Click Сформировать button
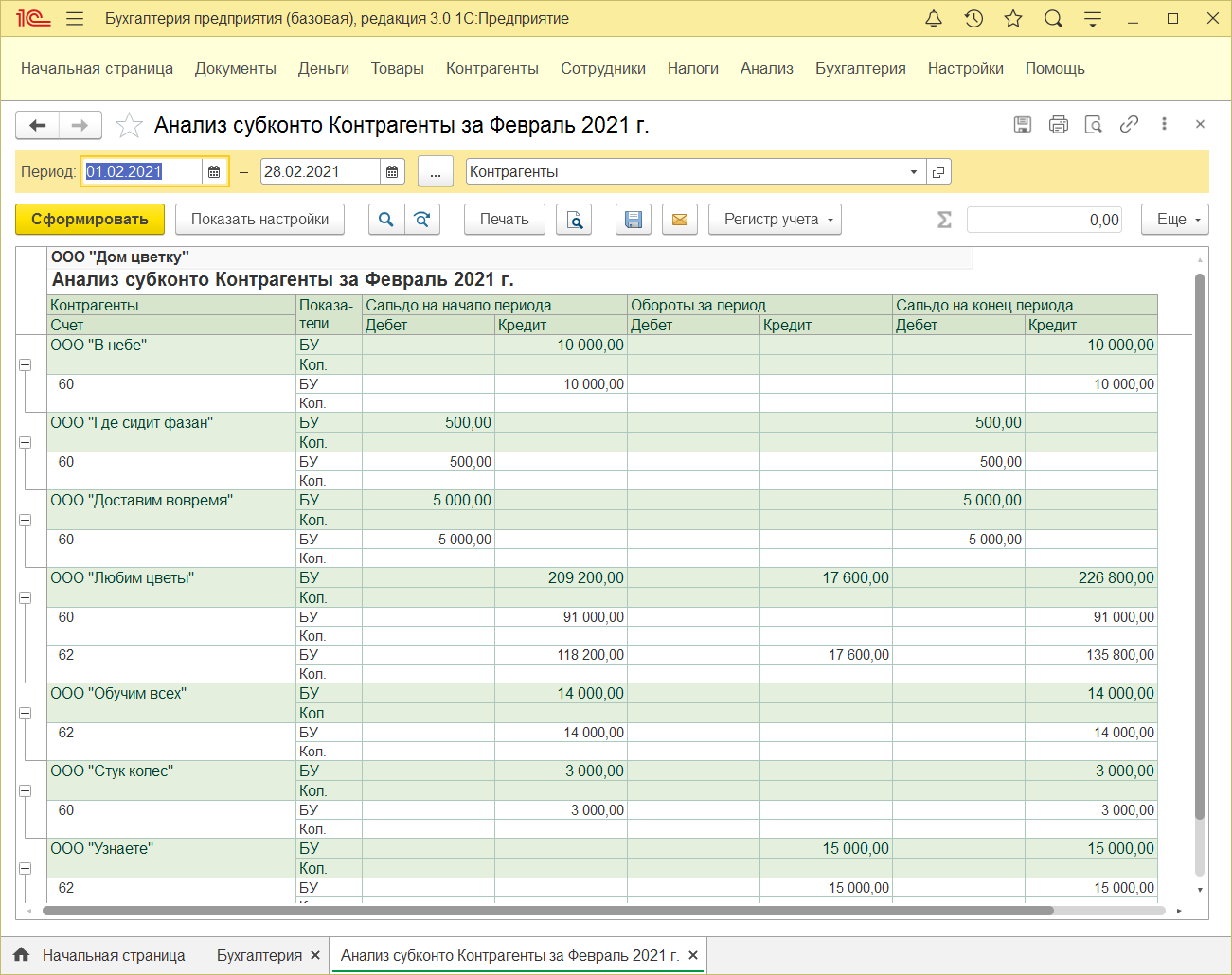 [x=90, y=220]
